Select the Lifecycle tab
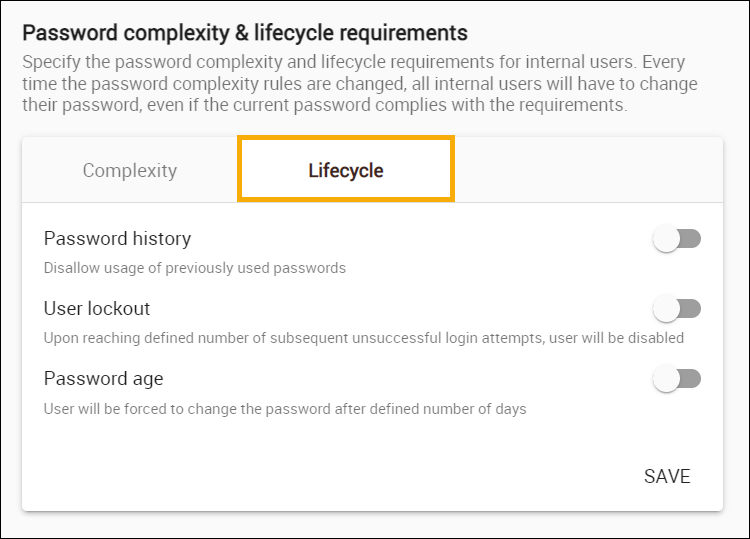 (346, 170)
